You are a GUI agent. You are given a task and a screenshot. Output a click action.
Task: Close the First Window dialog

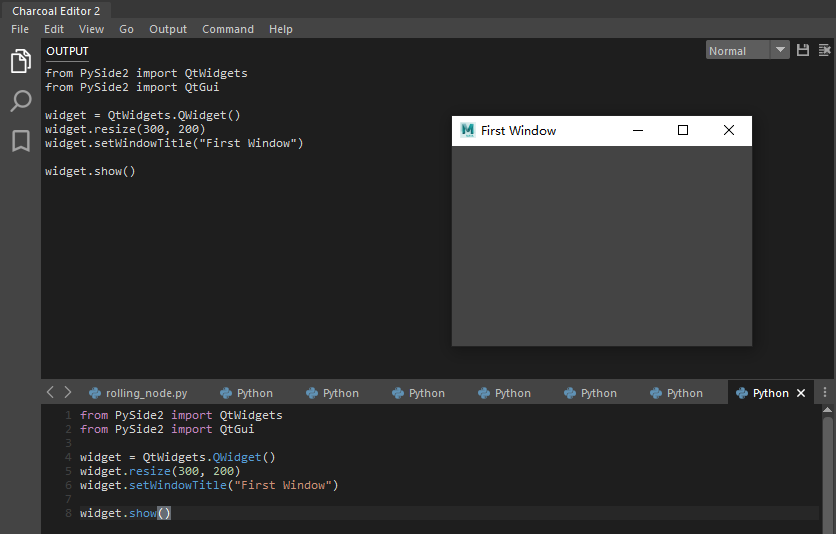pos(729,131)
